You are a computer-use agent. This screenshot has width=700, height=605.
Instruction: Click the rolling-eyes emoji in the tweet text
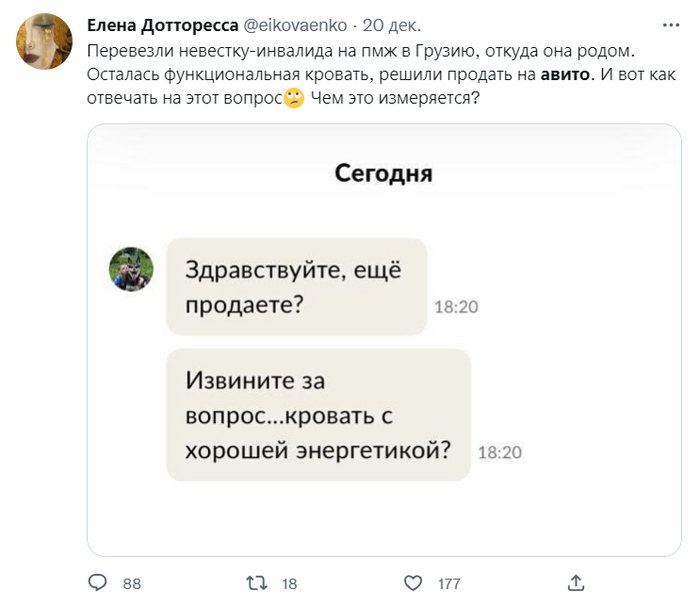tap(294, 99)
